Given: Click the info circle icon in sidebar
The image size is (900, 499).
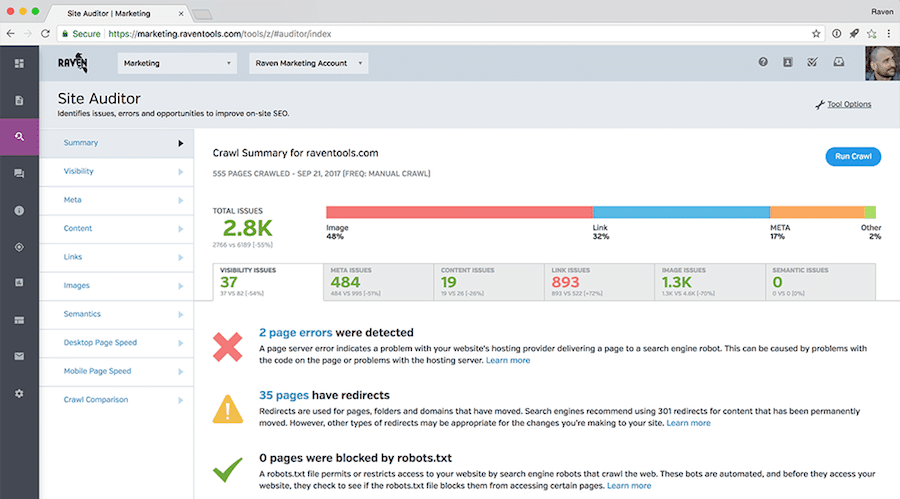Looking at the screenshot, I should [19, 211].
